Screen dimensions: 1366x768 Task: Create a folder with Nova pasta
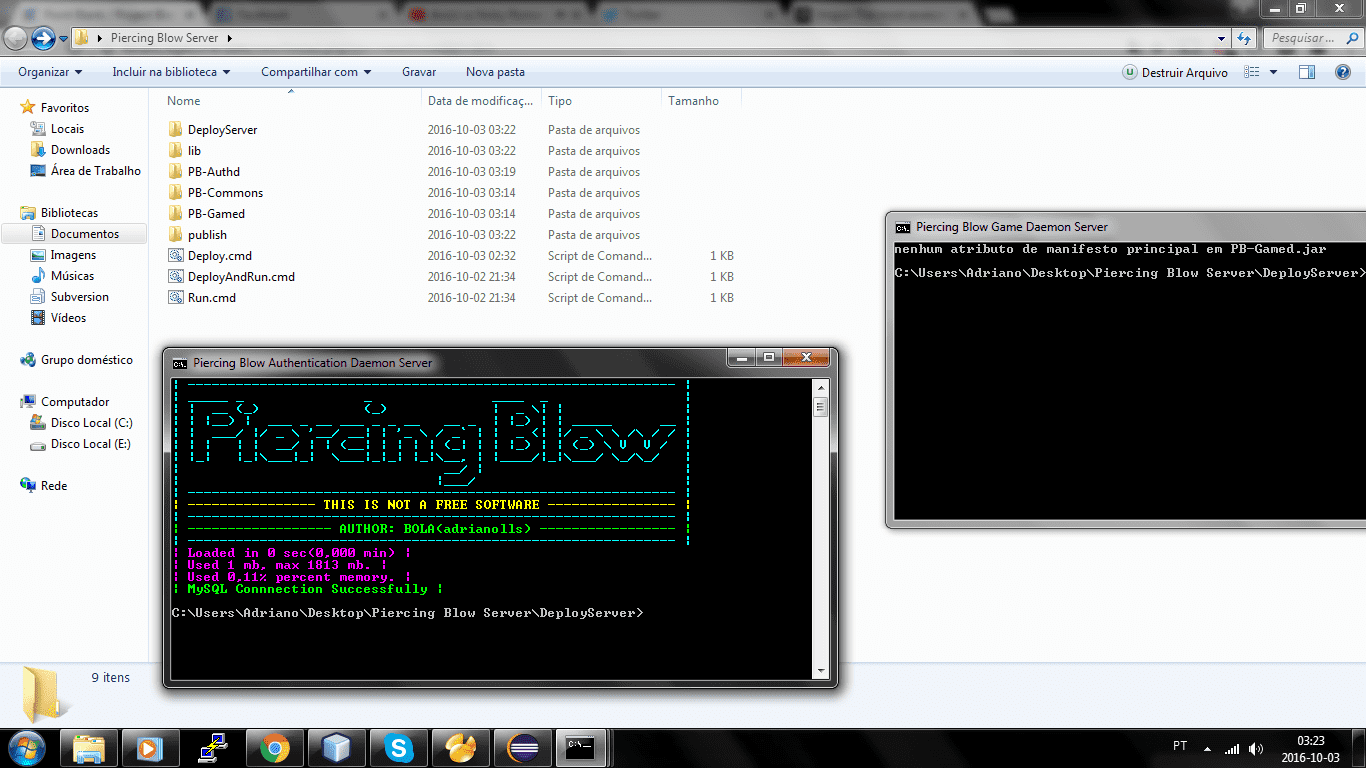coord(495,72)
